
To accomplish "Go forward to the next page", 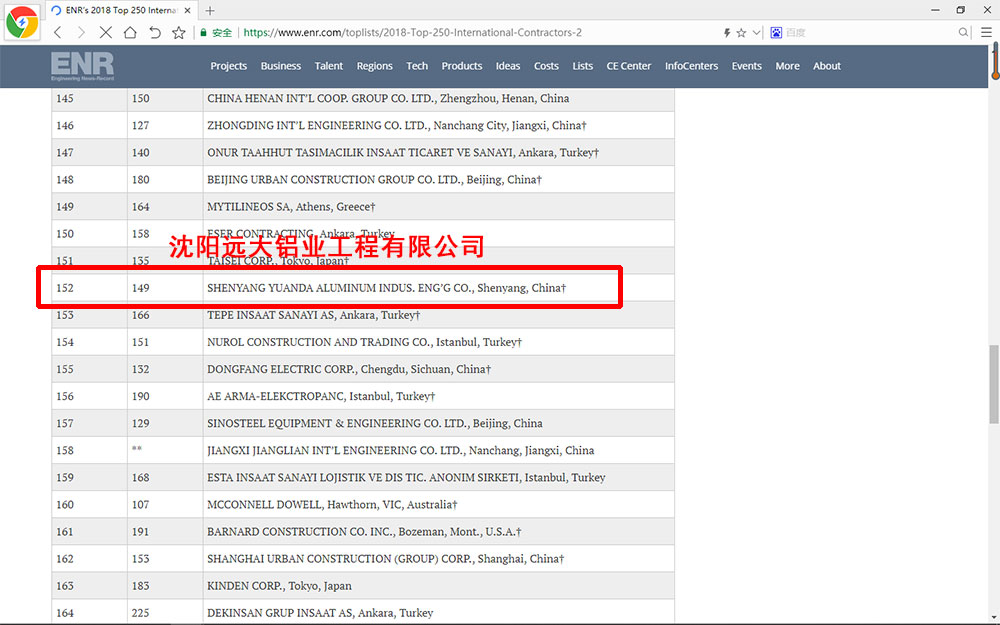I will click(x=81, y=33).
